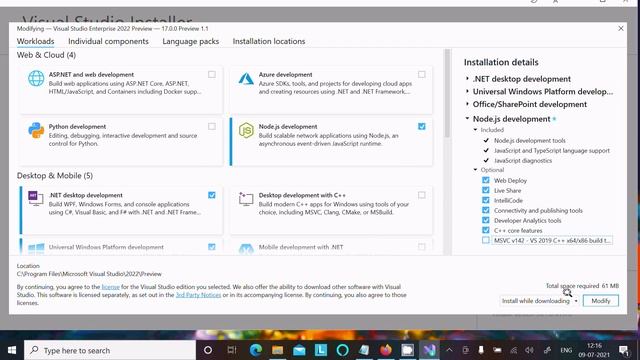Click the Mobile development with .NET icon
Image resolution: width=640 pixels, height=360 pixels.
click(x=246, y=248)
